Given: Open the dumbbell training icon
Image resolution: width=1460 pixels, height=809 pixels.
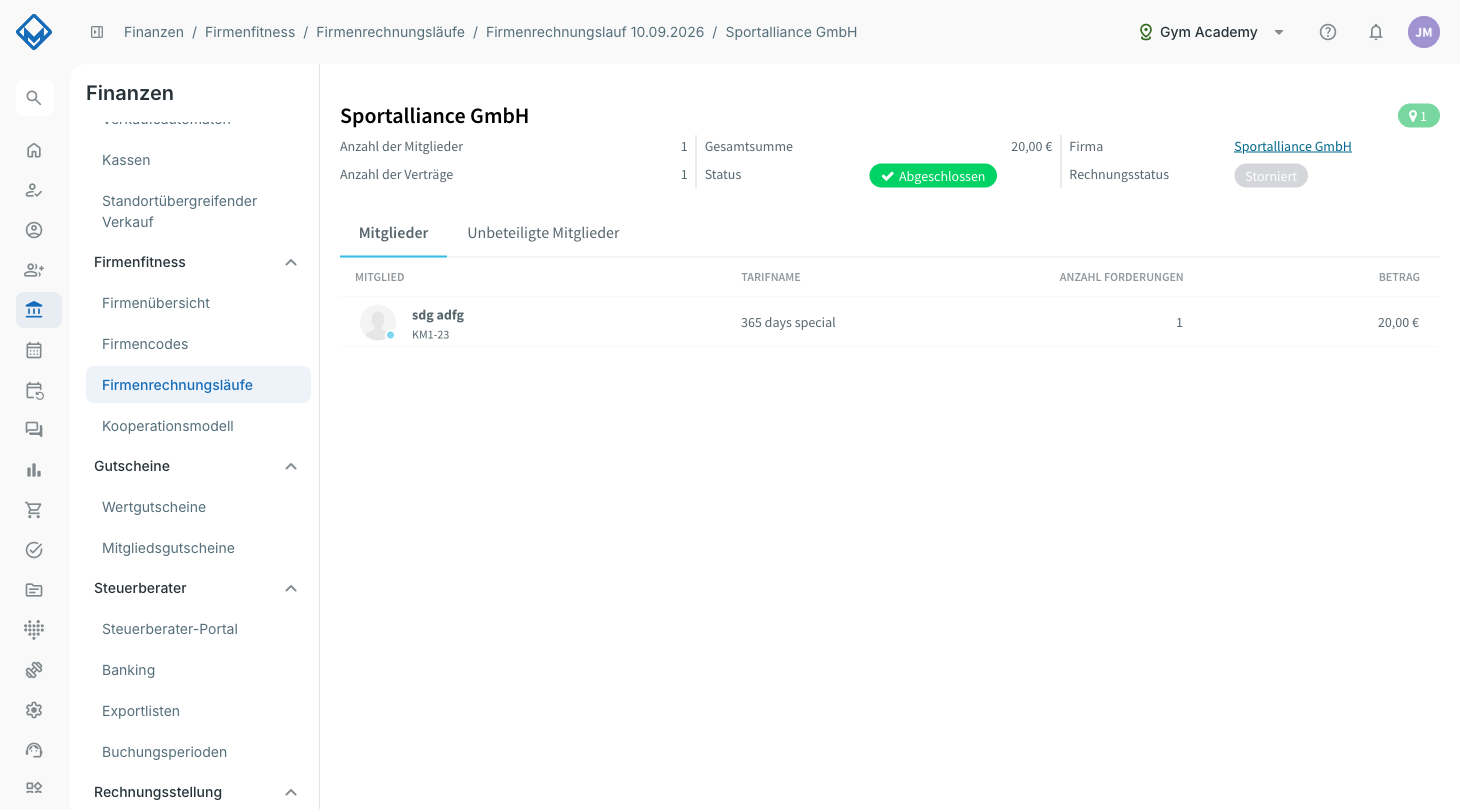Looking at the screenshot, I should click(34, 670).
